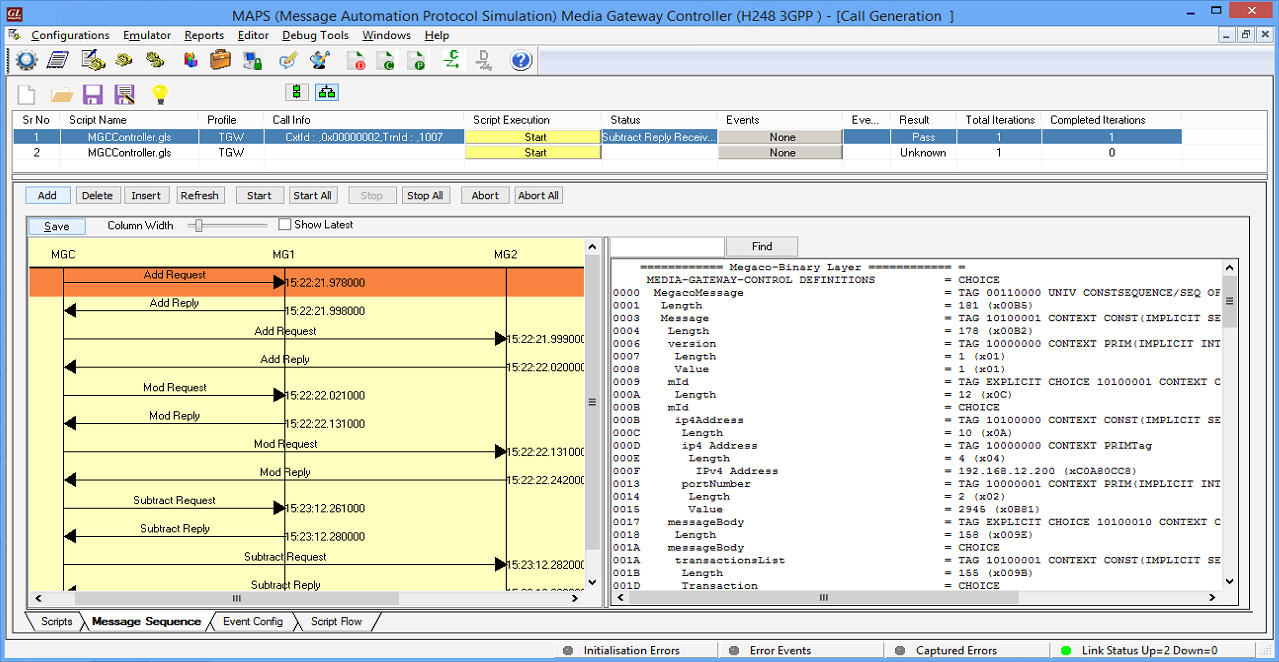Select the Subtract Request message to MG1
Viewport: 1279px width, 662px height.
tap(174, 502)
